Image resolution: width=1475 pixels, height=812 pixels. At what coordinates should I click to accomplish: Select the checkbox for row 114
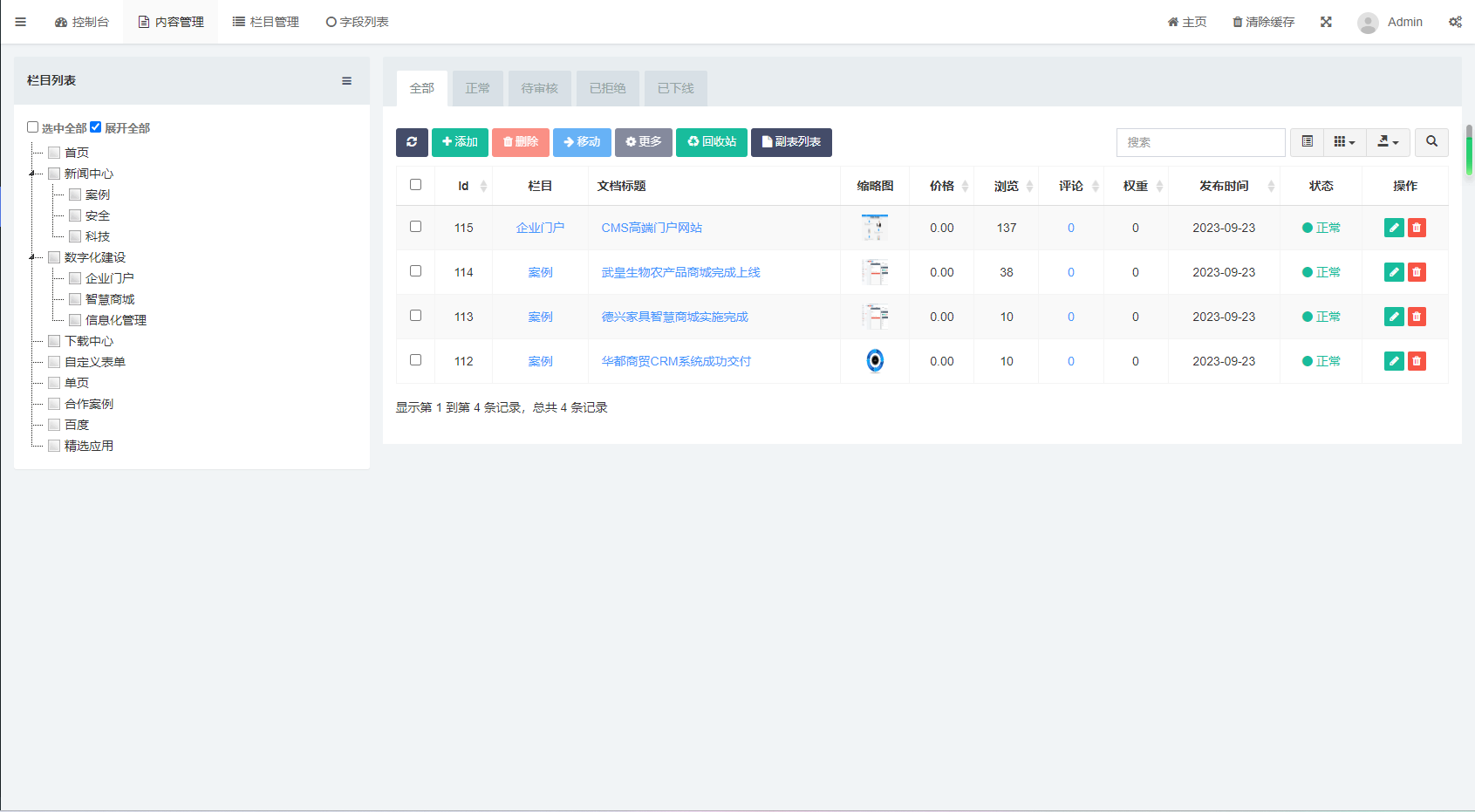[415, 271]
